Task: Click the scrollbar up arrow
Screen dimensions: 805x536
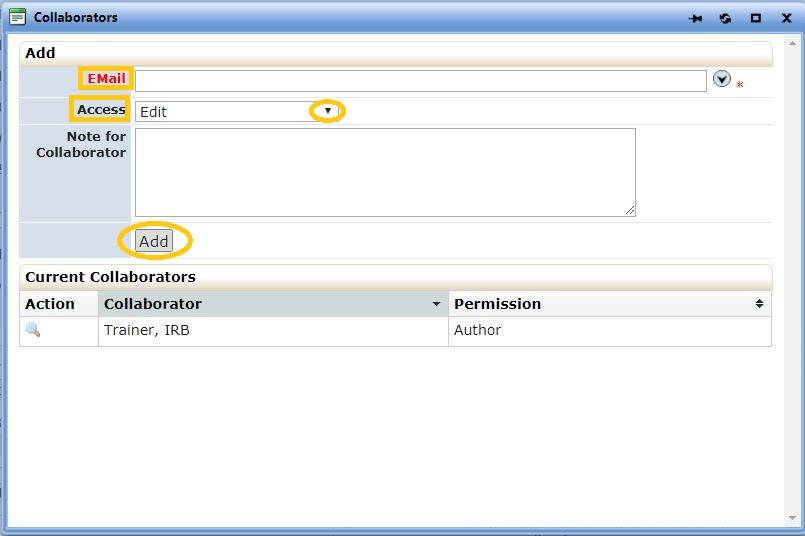Action: 792,44
